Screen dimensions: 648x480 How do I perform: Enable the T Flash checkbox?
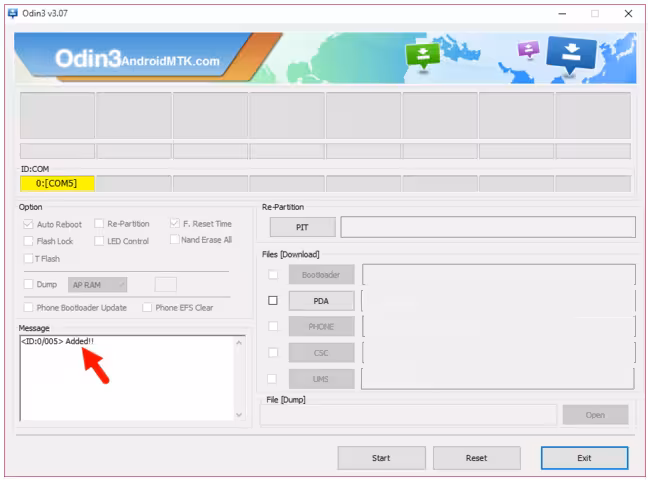[28, 258]
